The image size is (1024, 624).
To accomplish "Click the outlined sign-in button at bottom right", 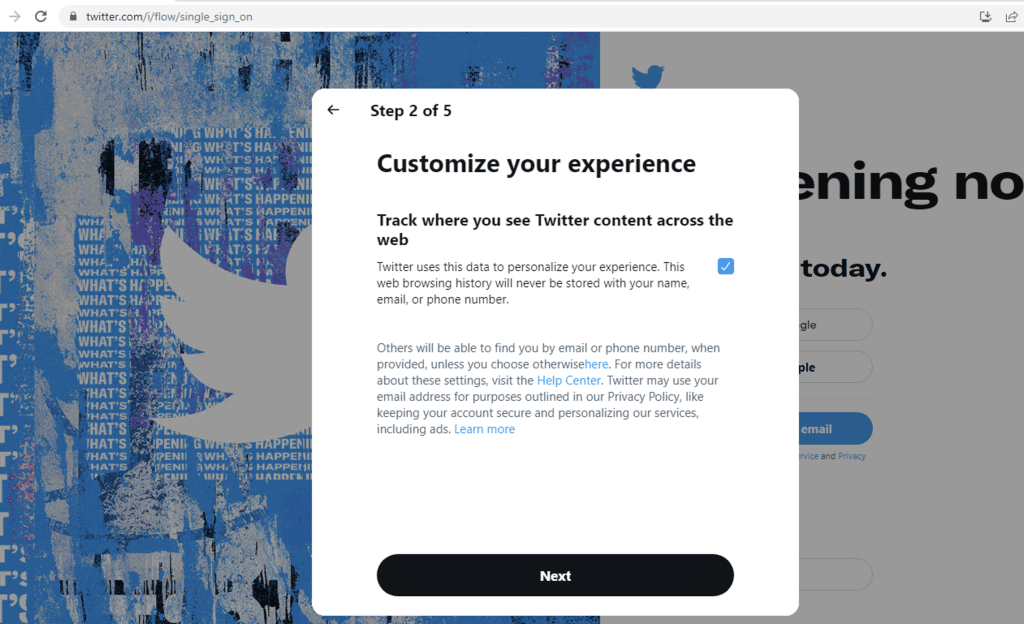I will [x=835, y=574].
